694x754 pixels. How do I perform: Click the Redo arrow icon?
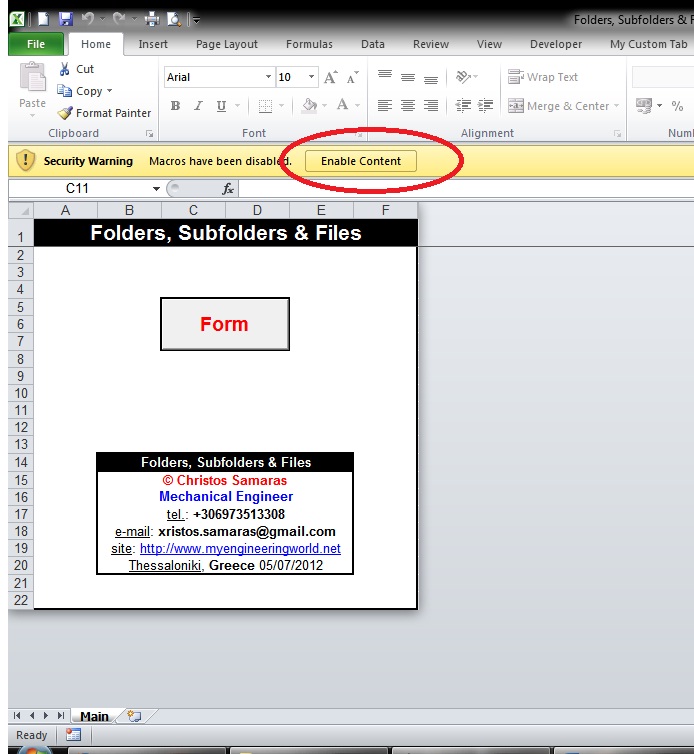click(x=119, y=19)
